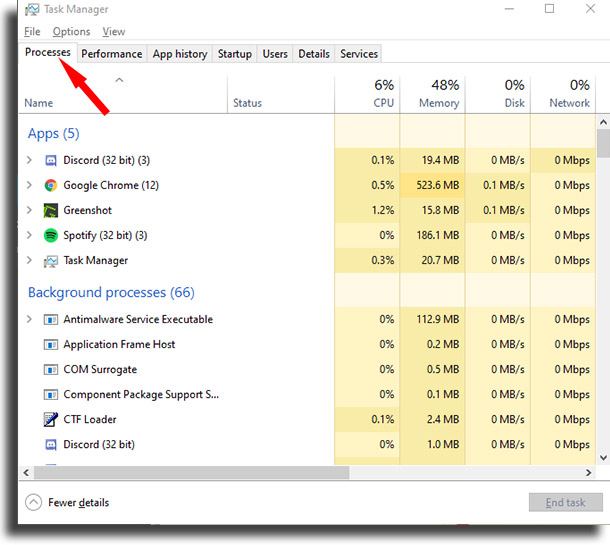The width and height of the screenshot is (610, 545).
Task: Click the Background processes (66) heading
Action: [x=111, y=293]
